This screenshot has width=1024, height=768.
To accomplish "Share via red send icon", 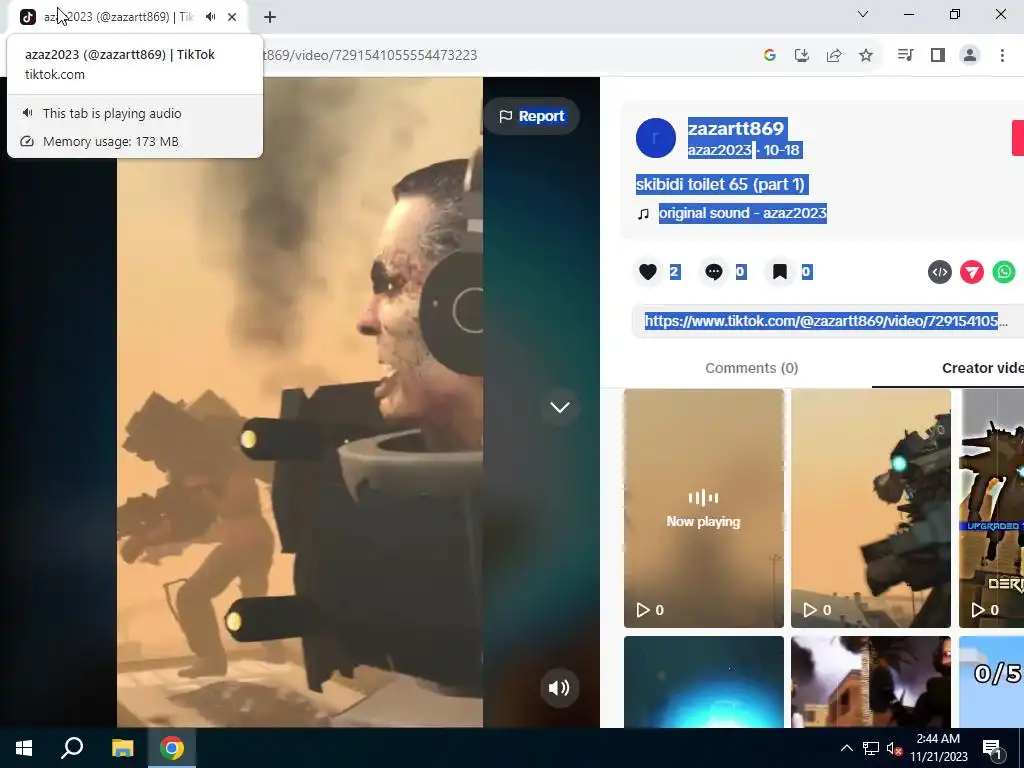I will (972, 272).
